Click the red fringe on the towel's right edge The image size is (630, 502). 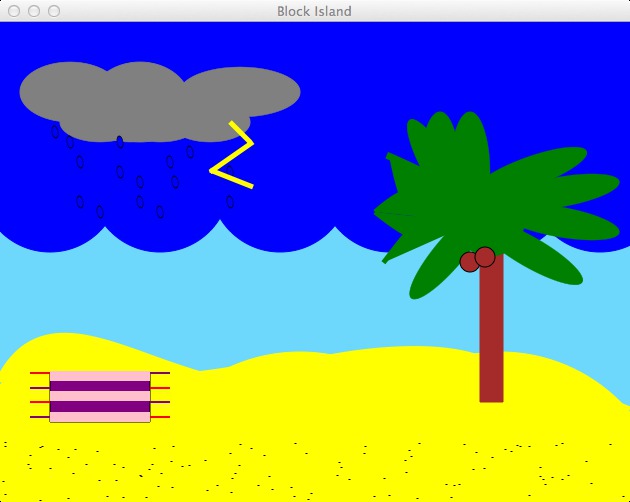[x=160, y=388]
